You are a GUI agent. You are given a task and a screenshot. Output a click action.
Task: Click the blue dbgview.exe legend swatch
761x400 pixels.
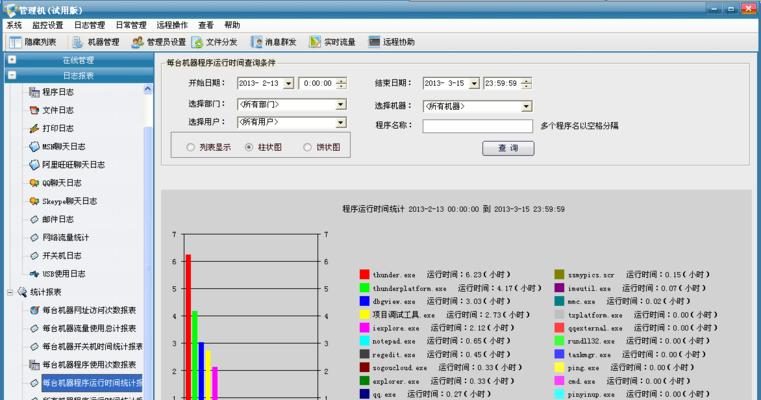click(x=364, y=301)
